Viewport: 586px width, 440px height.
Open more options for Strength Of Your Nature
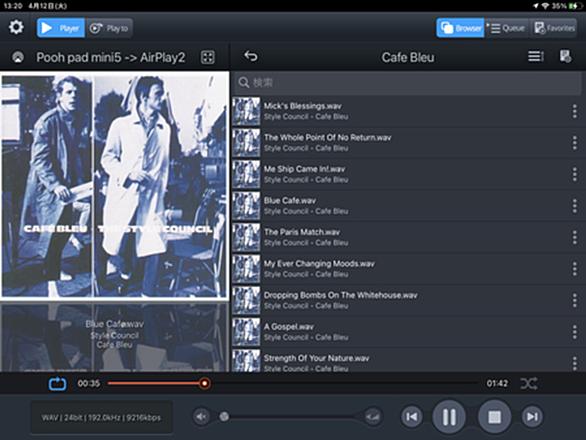coord(574,363)
